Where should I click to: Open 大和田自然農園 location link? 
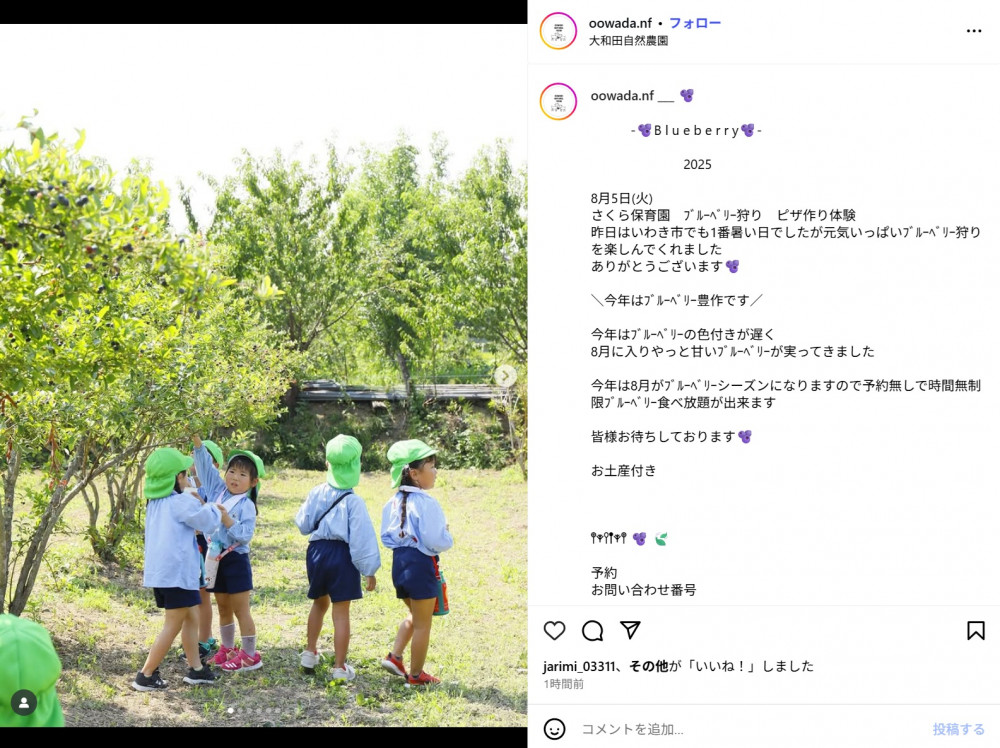click(628, 40)
